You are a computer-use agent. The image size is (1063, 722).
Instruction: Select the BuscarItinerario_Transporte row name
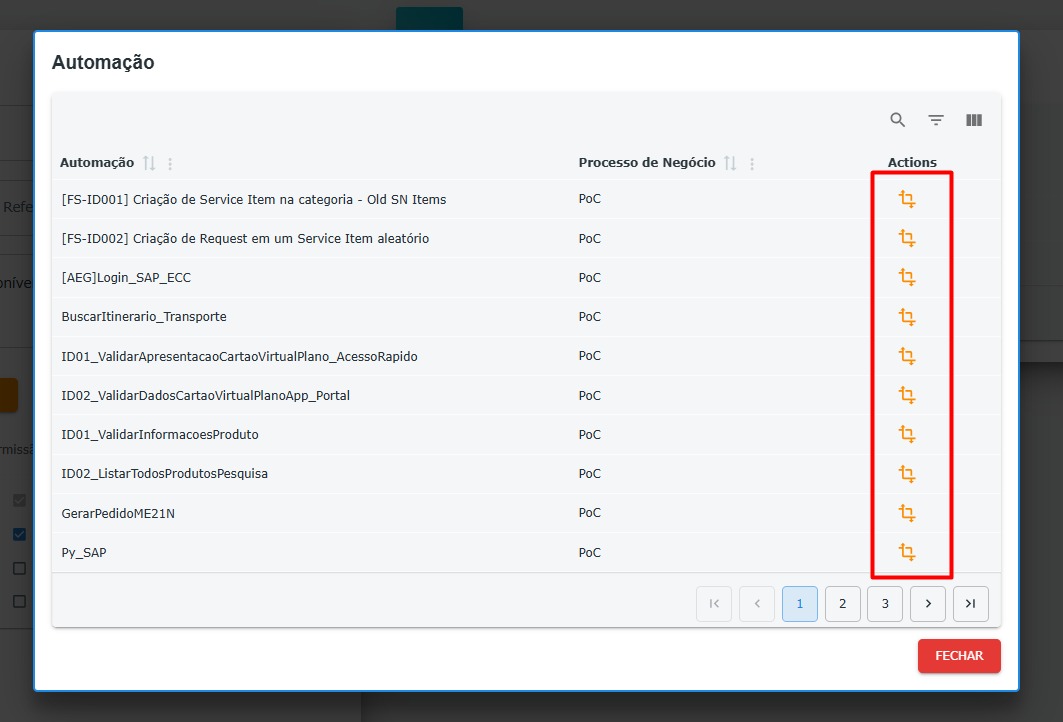144,317
